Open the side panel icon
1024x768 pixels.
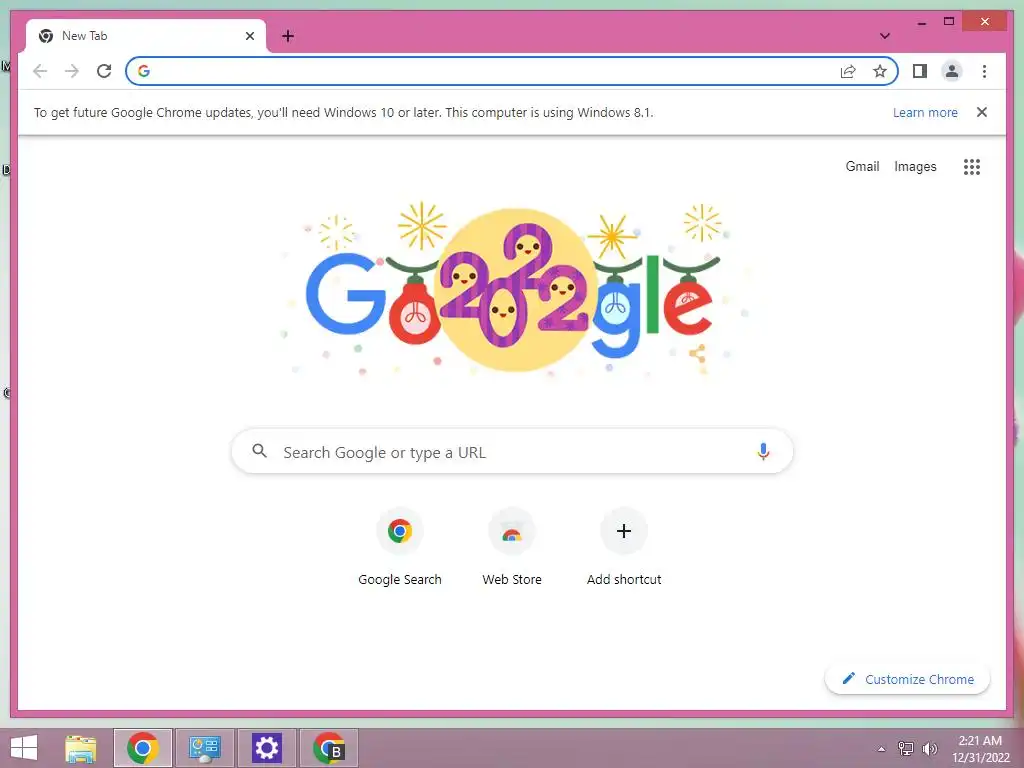tap(920, 71)
